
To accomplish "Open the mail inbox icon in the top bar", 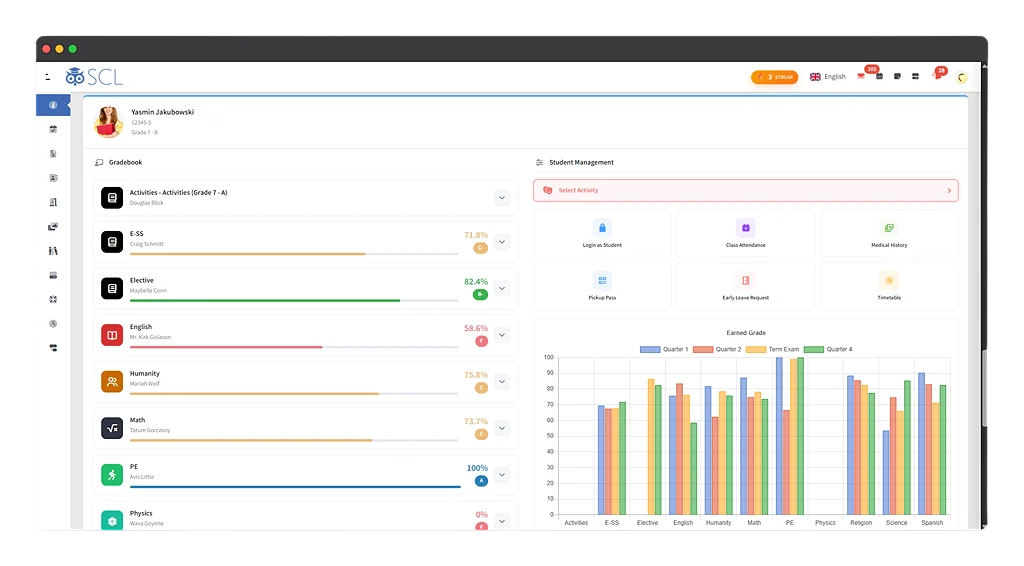I will pos(861,76).
